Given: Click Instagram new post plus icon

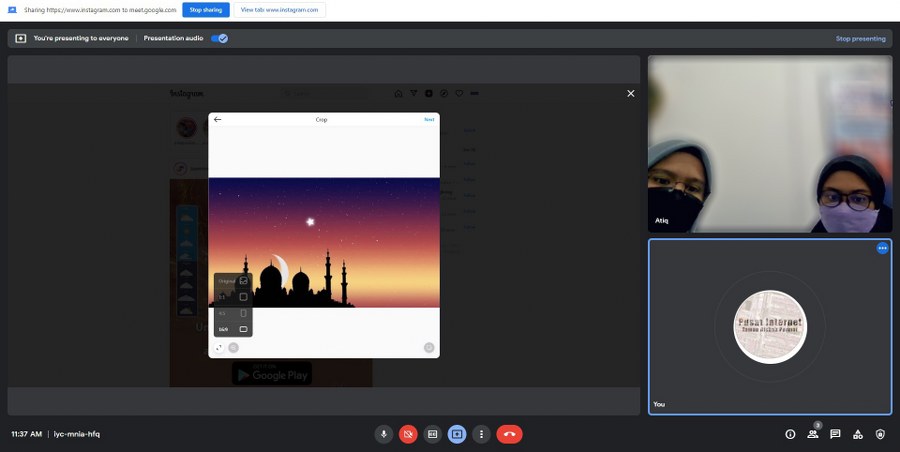Looking at the screenshot, I should coord(429,94).
